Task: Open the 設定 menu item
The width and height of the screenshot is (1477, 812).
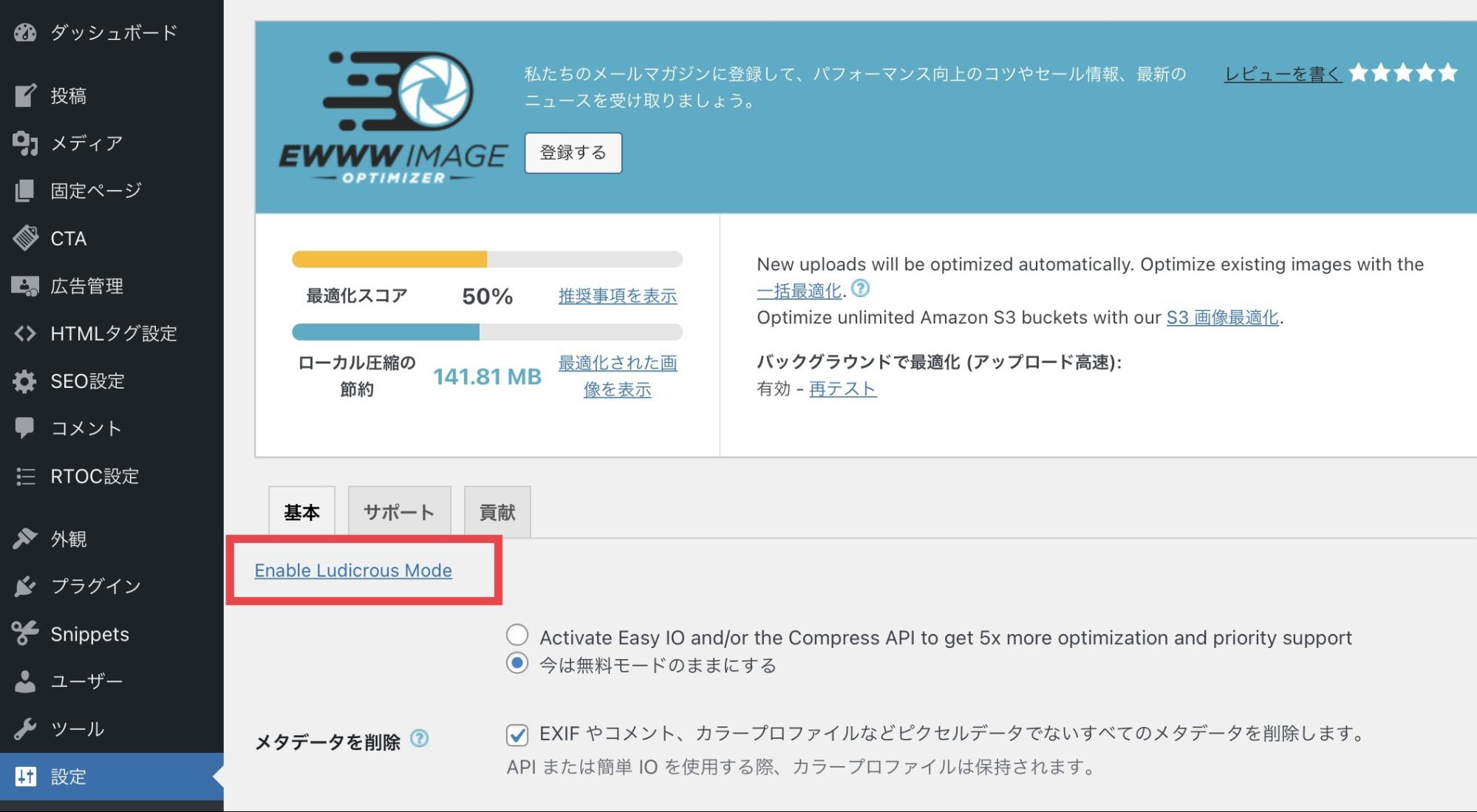Action: click(112, 777)
